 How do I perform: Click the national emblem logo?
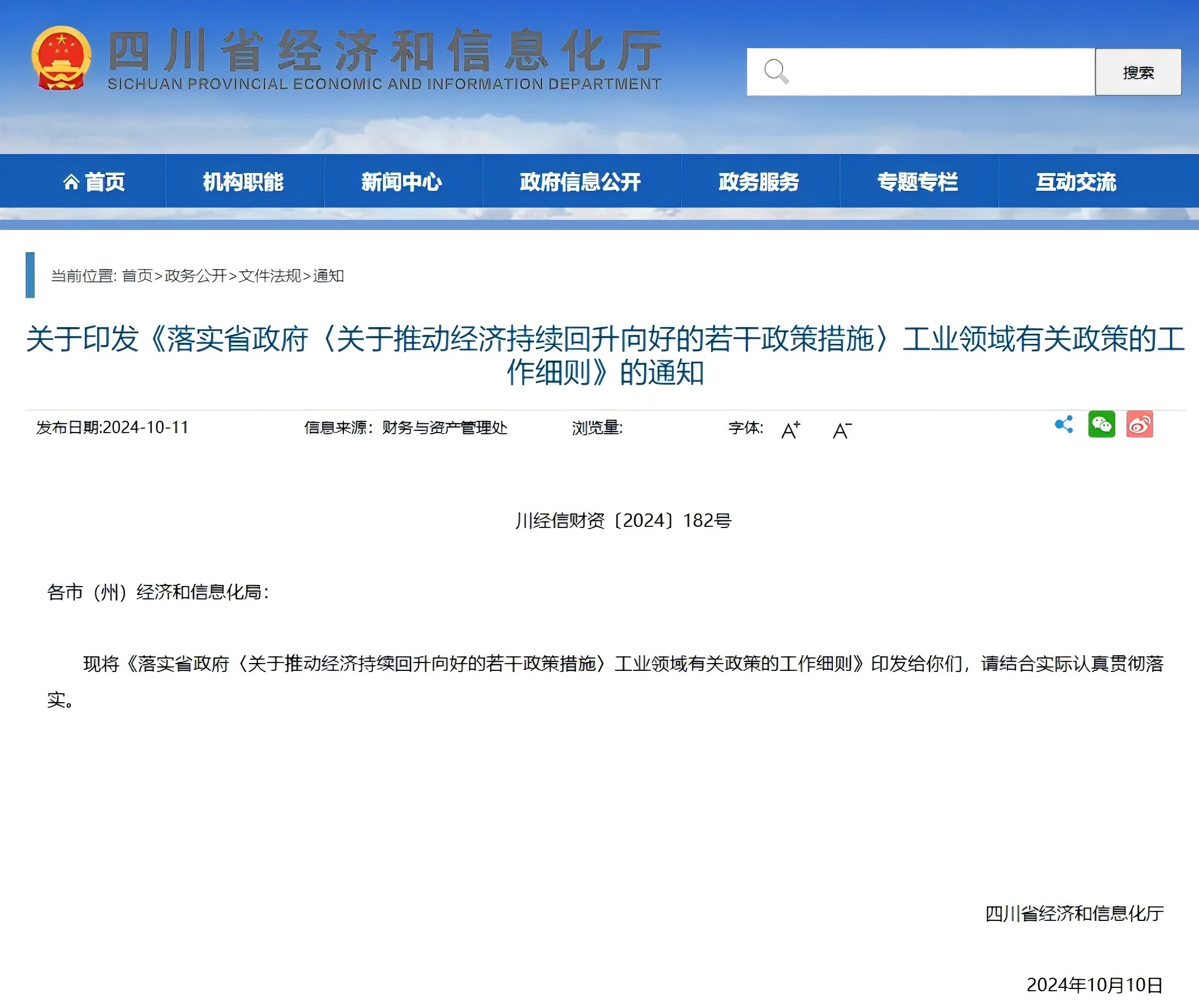(61, 58)
